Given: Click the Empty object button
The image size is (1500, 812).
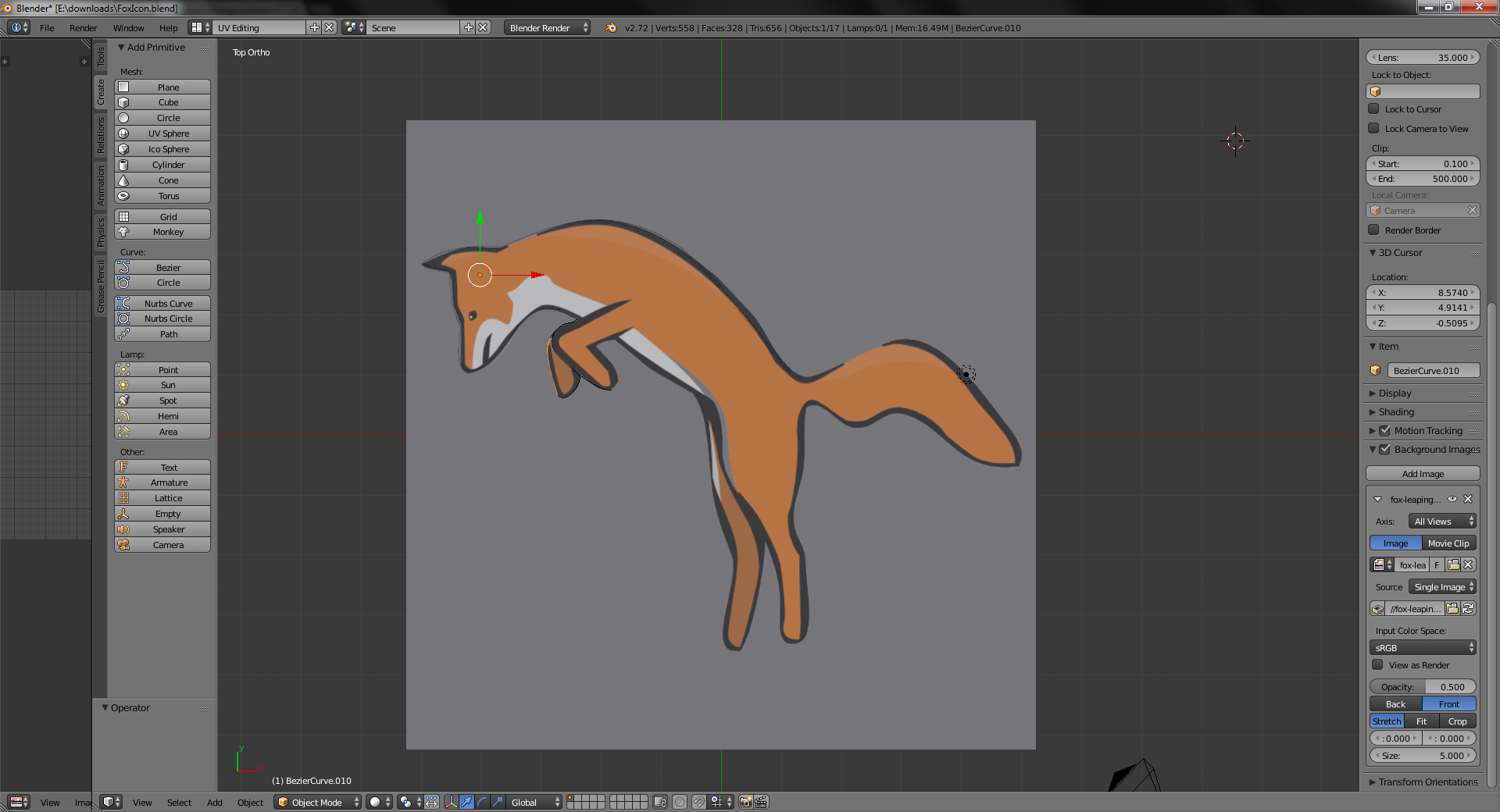Looking at the screenshot, I should click(x=162, y=514).
